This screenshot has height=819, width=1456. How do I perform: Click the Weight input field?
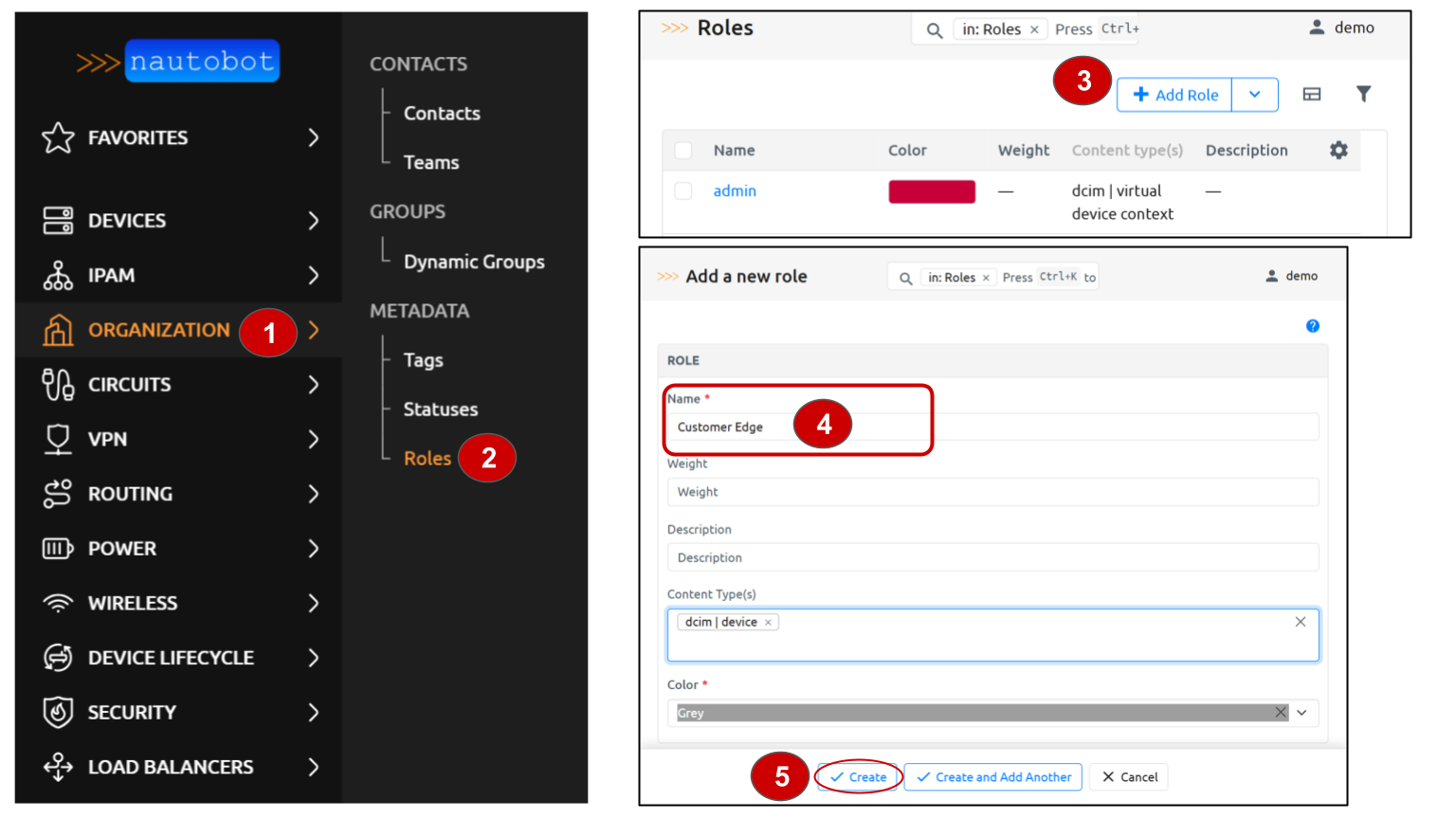coord(992,492)
